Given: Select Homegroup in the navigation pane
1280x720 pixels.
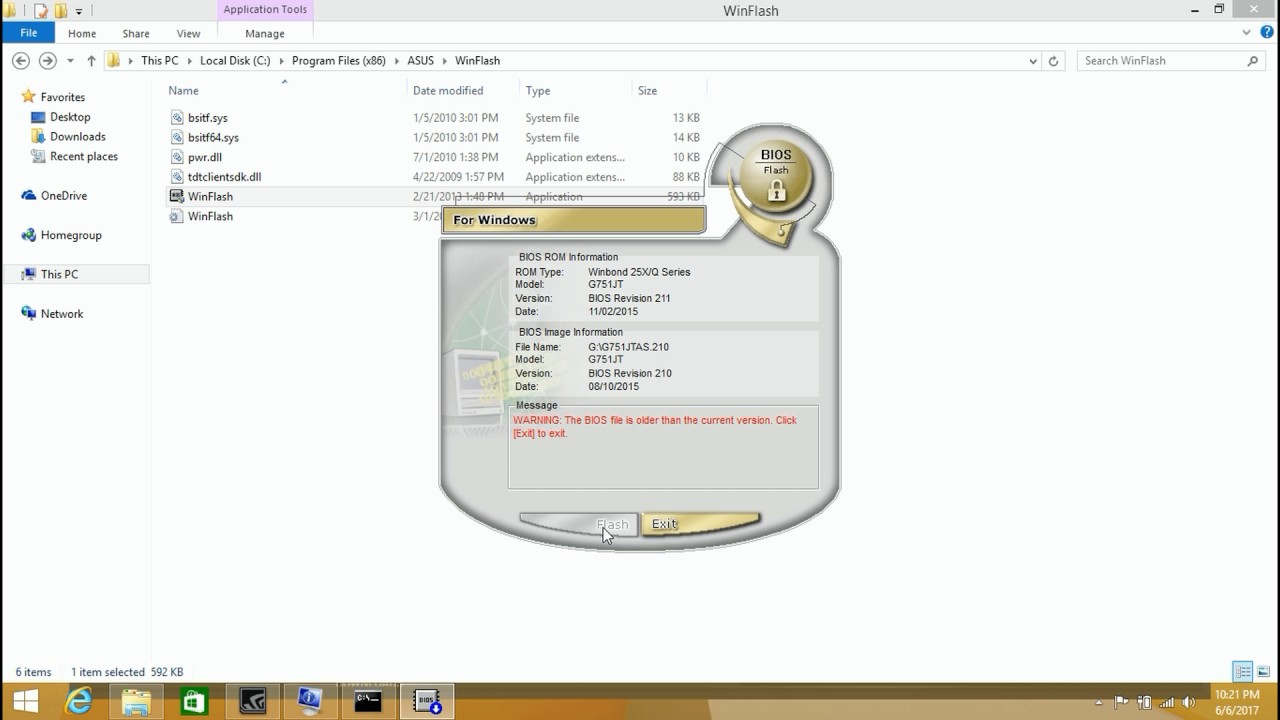Looking at the screenshot, I should (71, 235).
